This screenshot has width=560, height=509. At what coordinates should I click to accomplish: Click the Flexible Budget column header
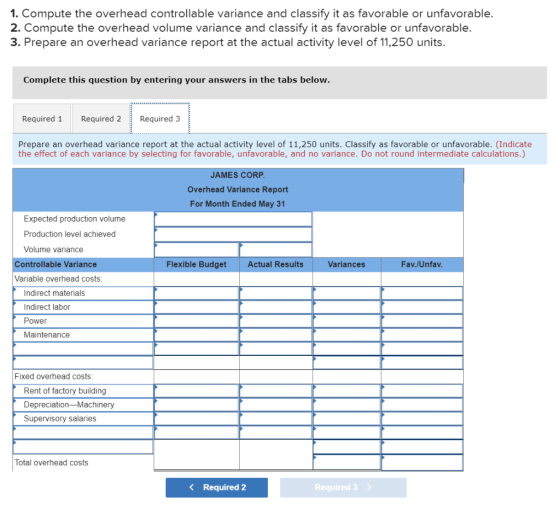tap(196, 265)
